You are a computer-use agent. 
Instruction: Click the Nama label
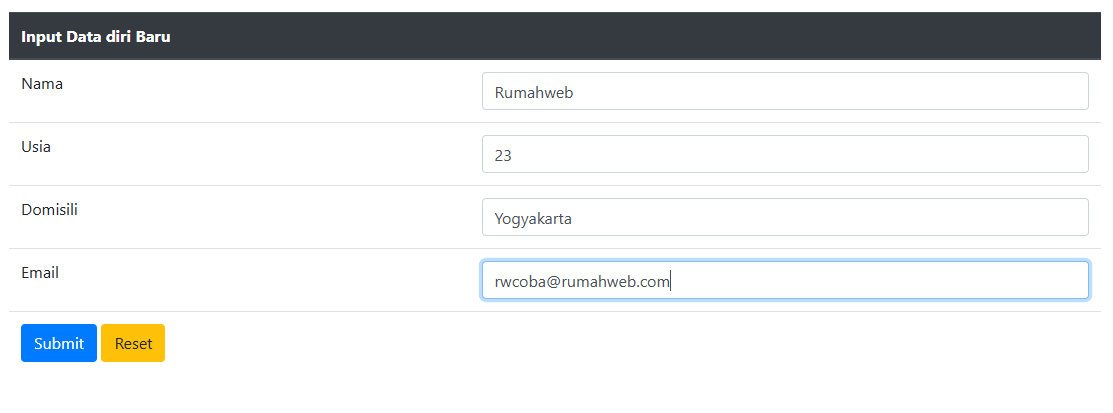click(42, 84)
